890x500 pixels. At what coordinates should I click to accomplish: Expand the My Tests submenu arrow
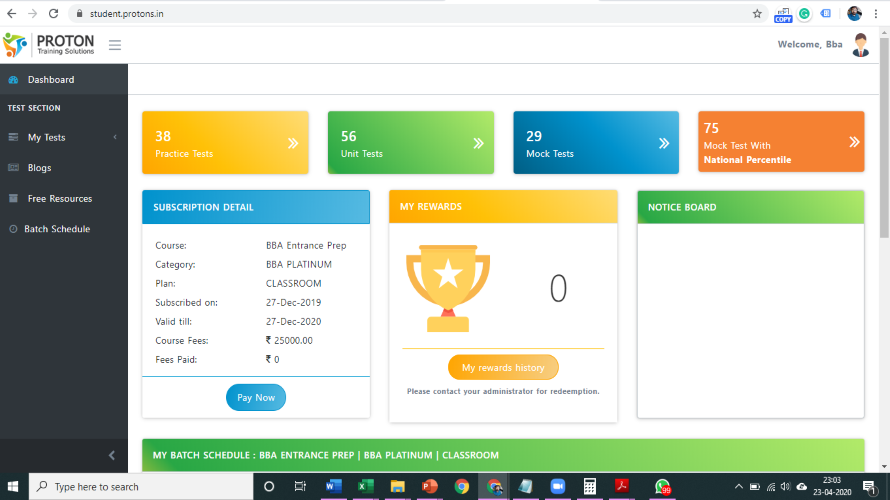[115, 137]
